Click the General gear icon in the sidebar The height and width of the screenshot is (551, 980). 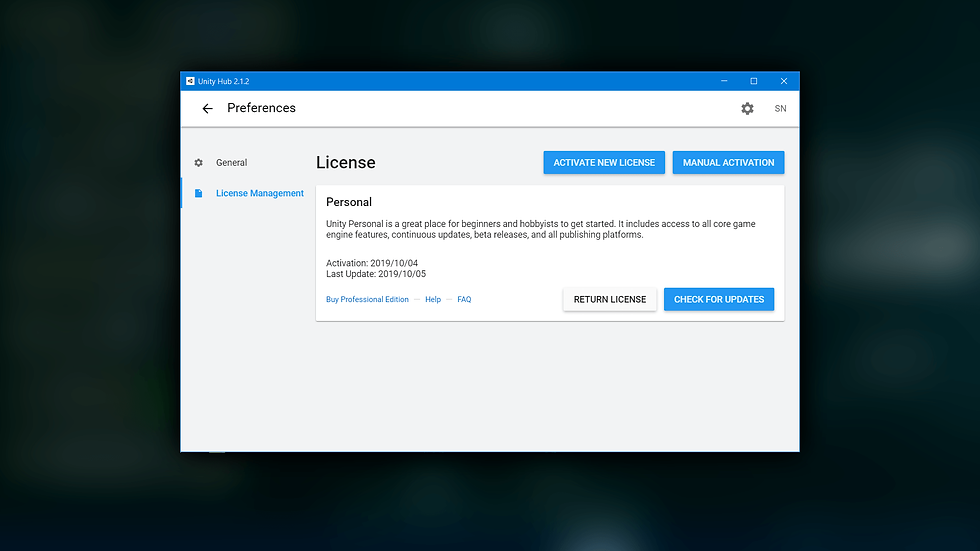pos(199,162)
